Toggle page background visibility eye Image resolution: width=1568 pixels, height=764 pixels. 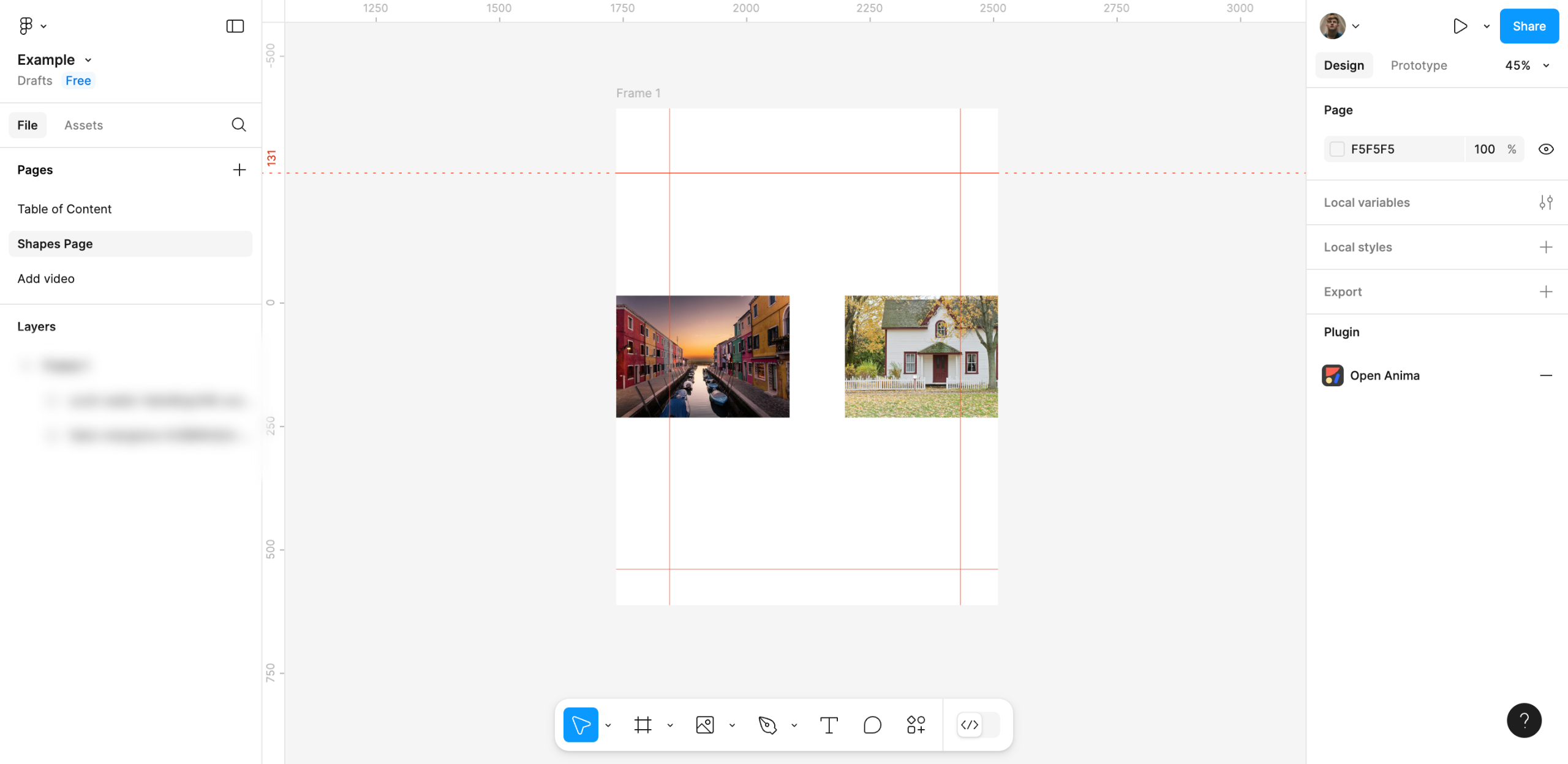[1545, 149]
